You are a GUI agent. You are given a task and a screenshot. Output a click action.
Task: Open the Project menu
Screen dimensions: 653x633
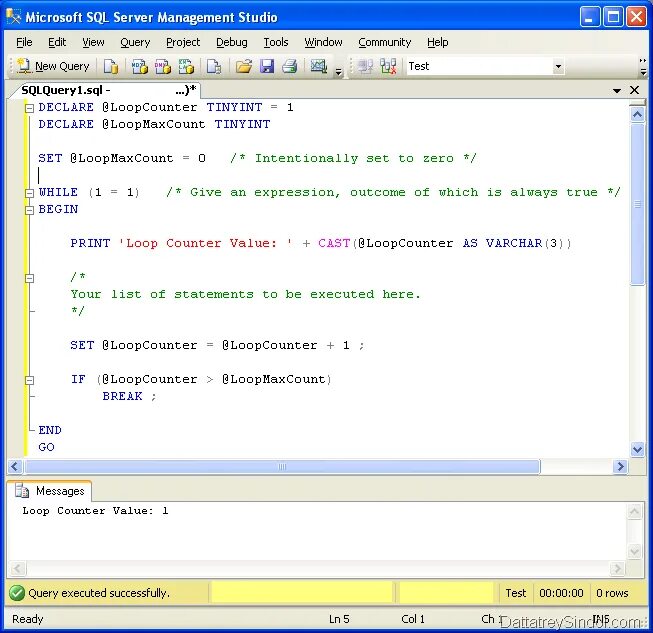click(x=183, y=42)
